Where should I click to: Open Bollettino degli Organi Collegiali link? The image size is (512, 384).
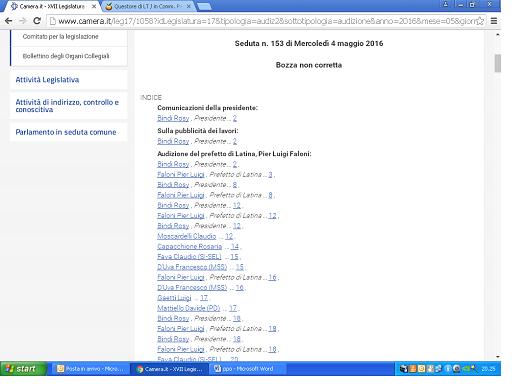coord(66,56)
